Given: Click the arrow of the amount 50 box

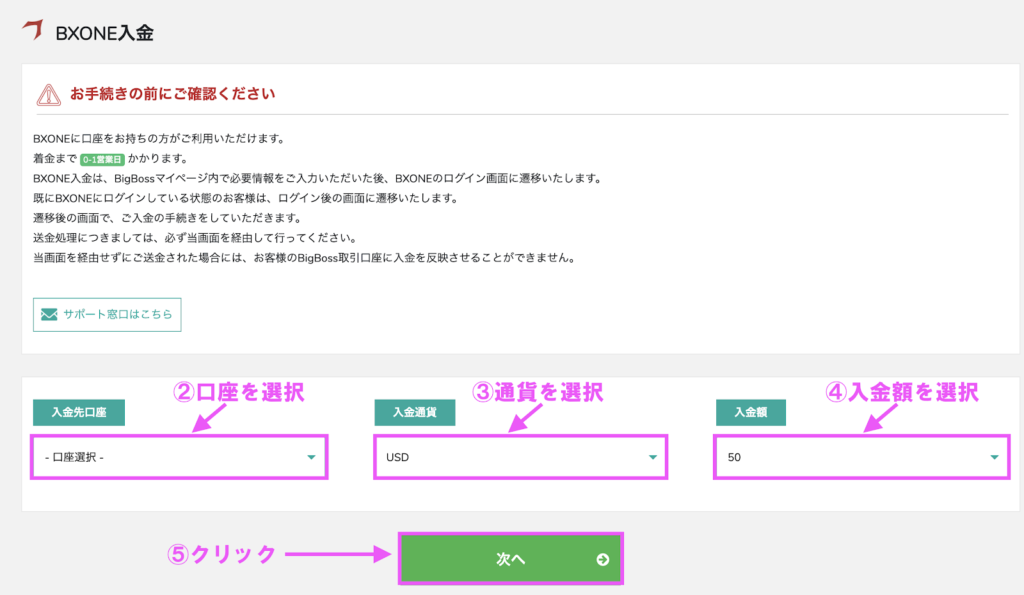Looking at the screenshot, I should (x=994, y=457).
